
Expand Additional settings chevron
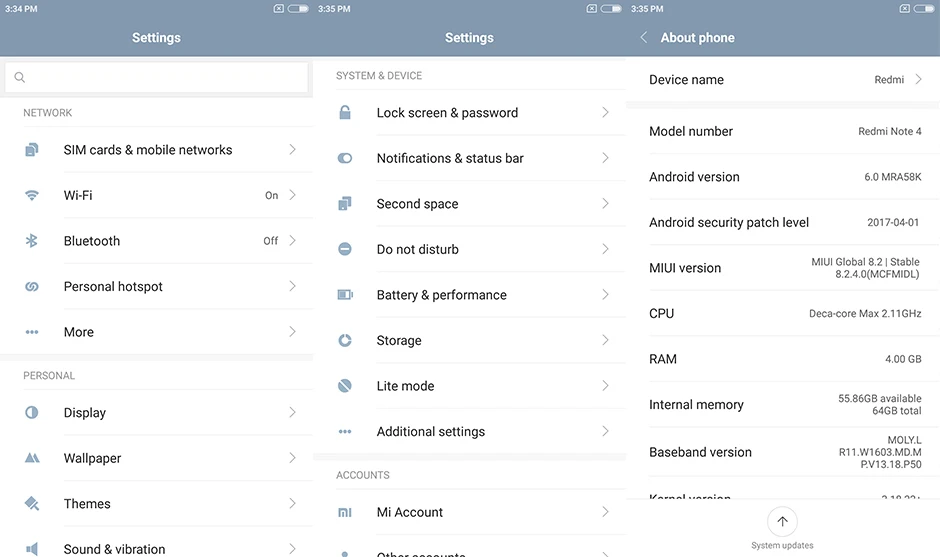pos(605,431)
